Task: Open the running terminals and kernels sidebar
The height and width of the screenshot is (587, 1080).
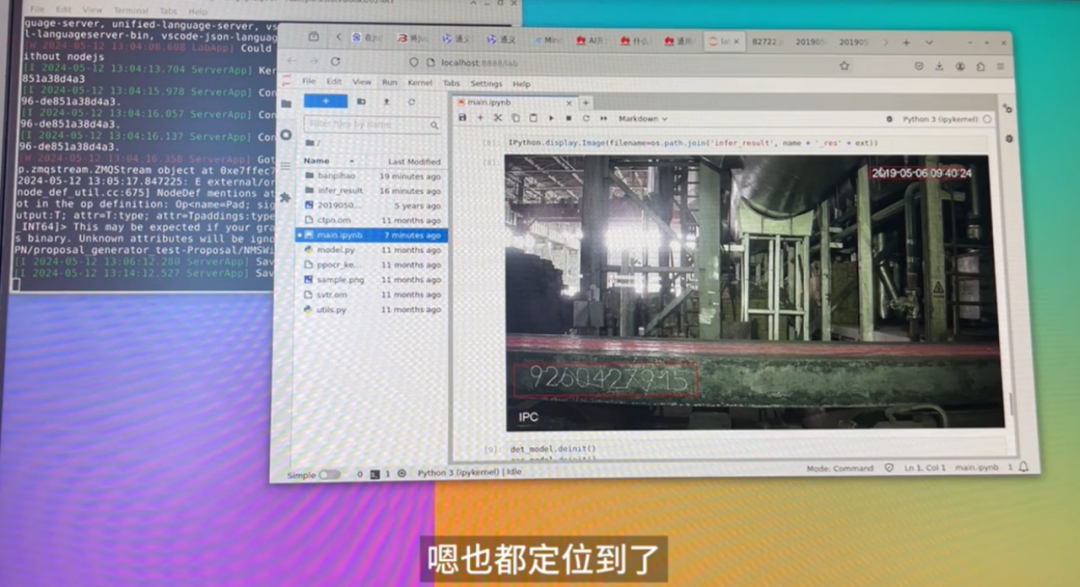Action: tap(287, 135)
